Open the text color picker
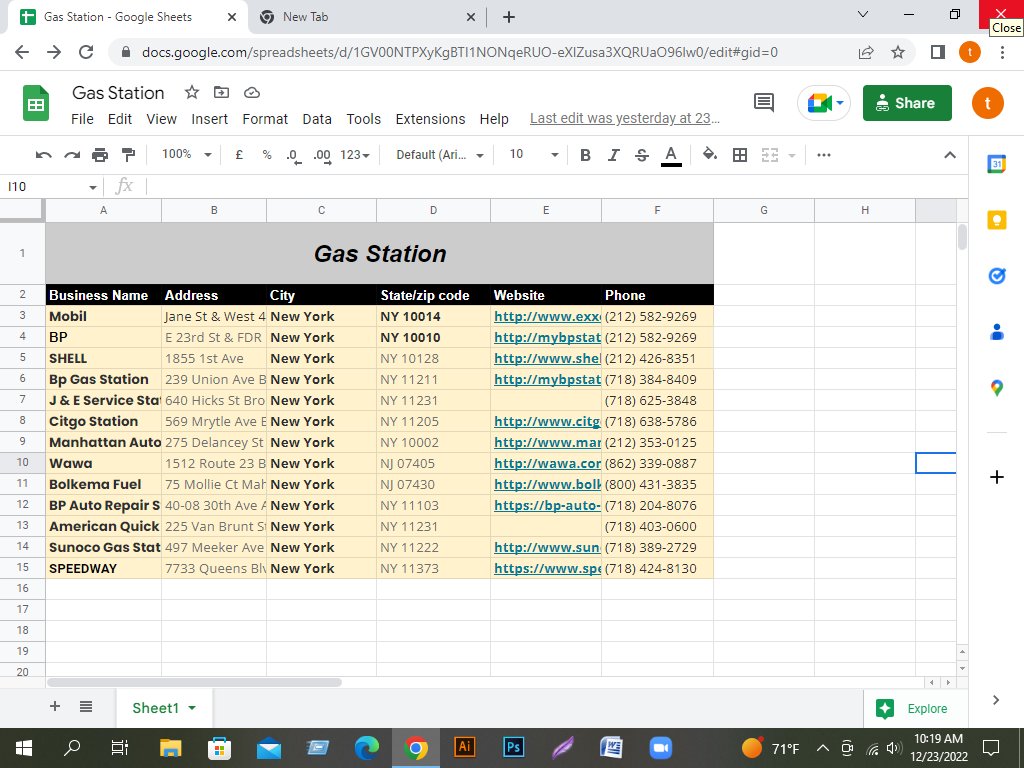The height and width of the screenshot is (768, 1024). (x=671, y=155)
